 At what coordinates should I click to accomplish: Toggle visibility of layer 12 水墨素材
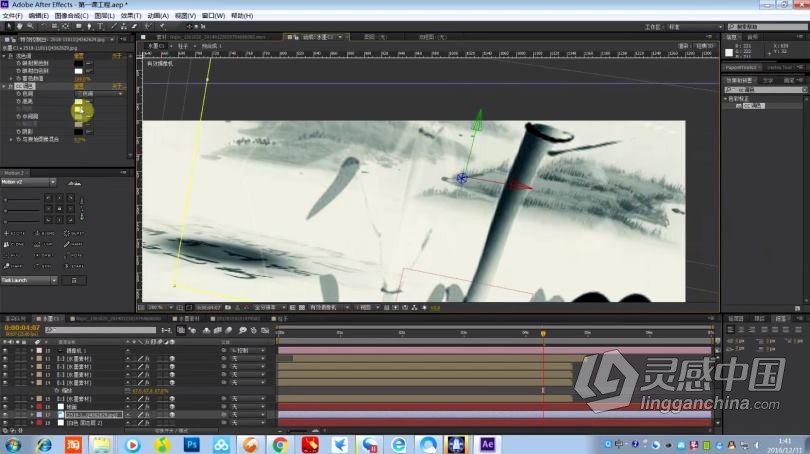tap(5, 366)
